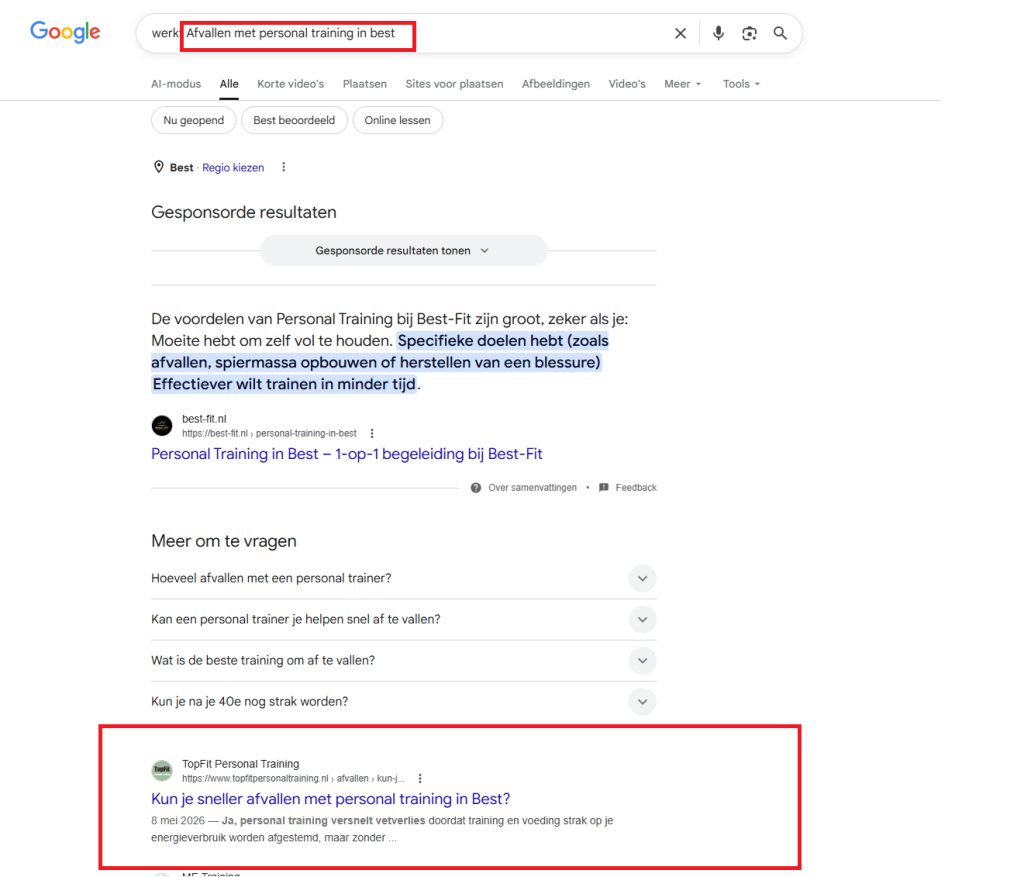Open the Meer dropdown menu
This screenshot has height=877, width=1024.
pyautogui.click(x=682, y=84)
